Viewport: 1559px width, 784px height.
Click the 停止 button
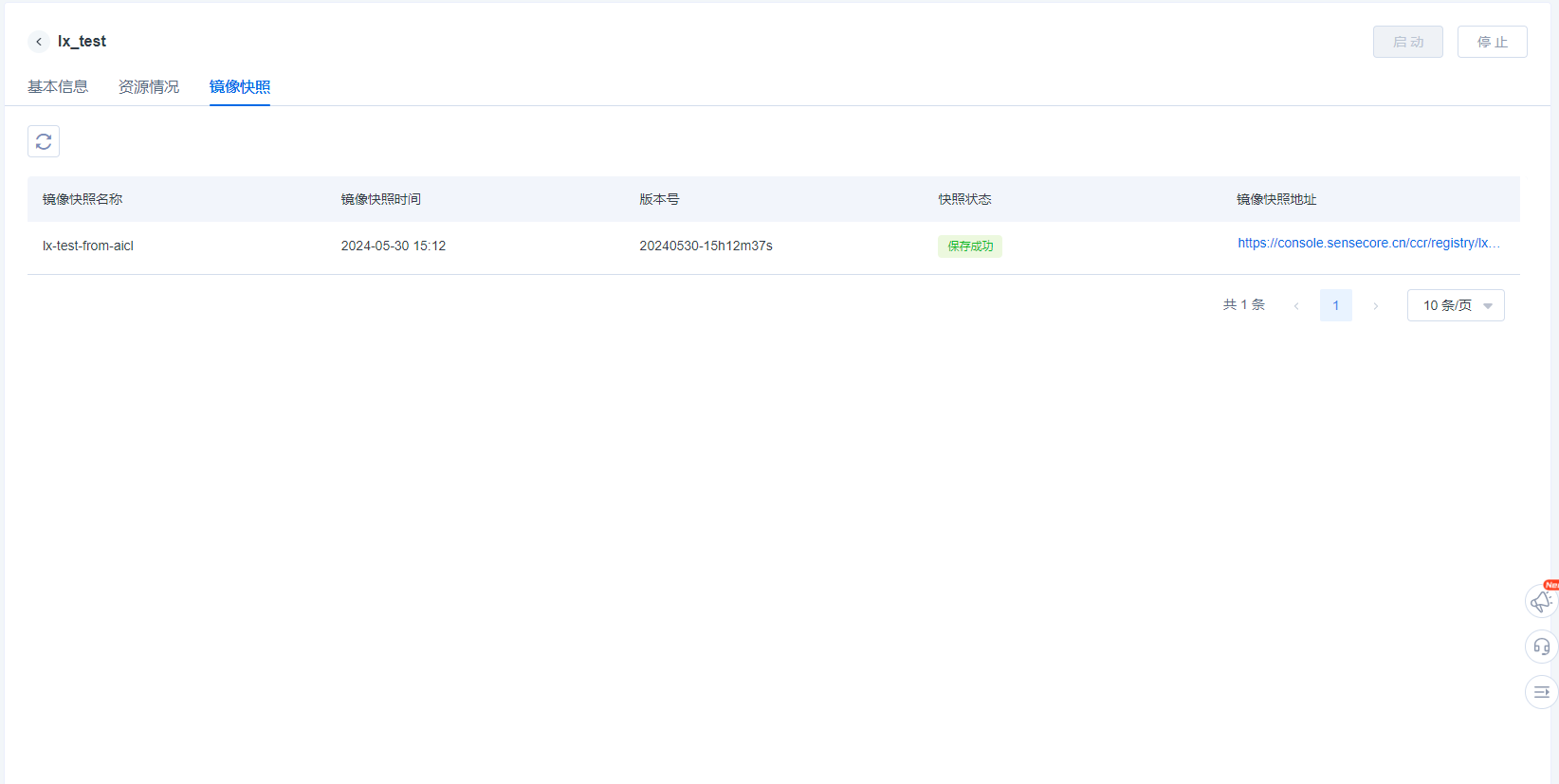pos(1493,42)
